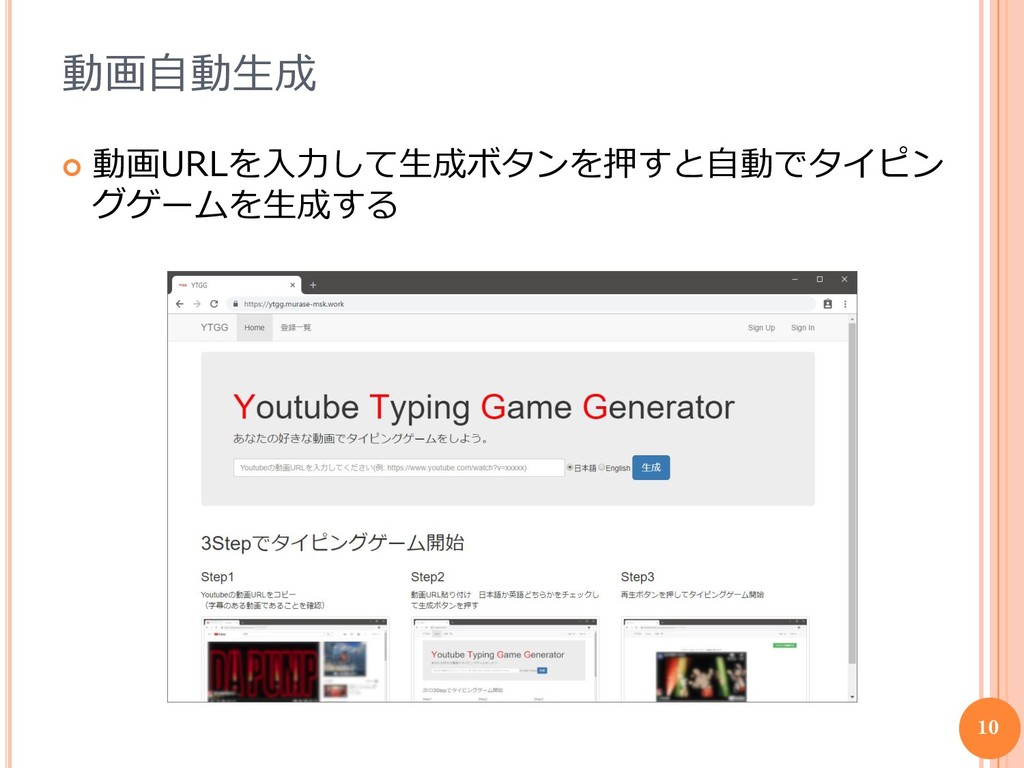
Task: Click the Step3 screenshot thumbnail
Action: [715, 660]
